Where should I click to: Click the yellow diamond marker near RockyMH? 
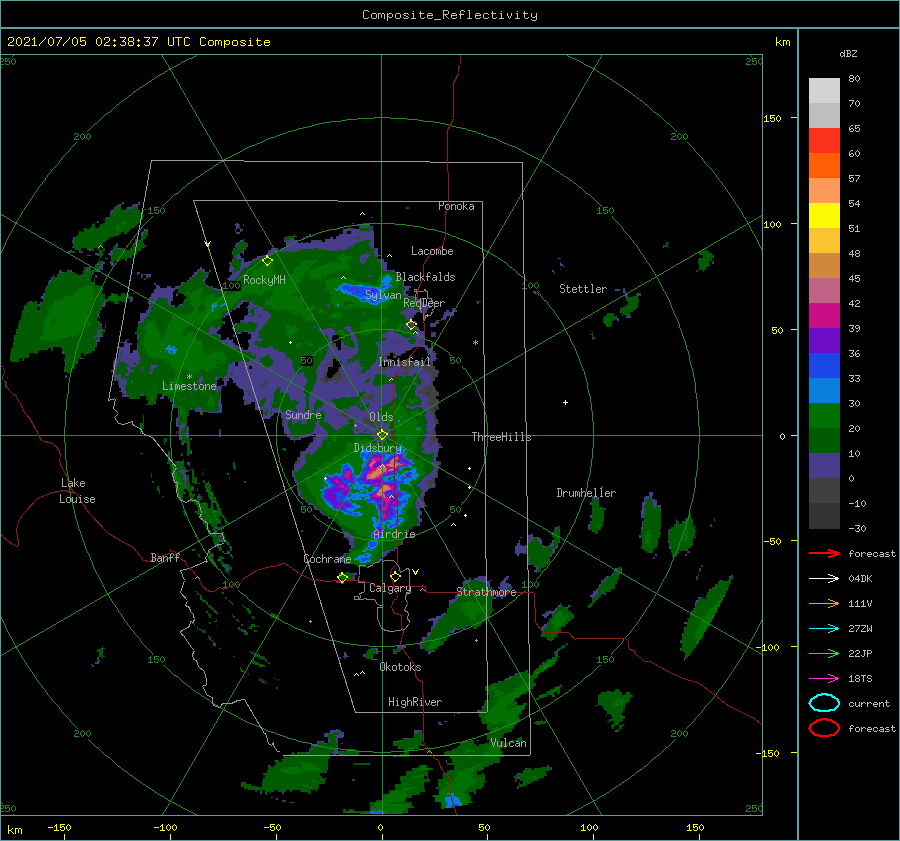(x=267, y=261)
